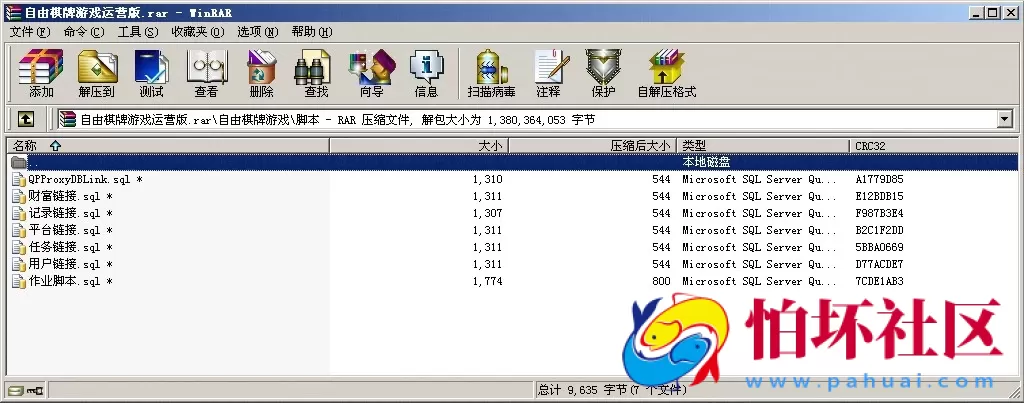The height and width of the screenshot is (403, 1024).
Task: Go up one folder level button
Action: click(x=25, y=119)
